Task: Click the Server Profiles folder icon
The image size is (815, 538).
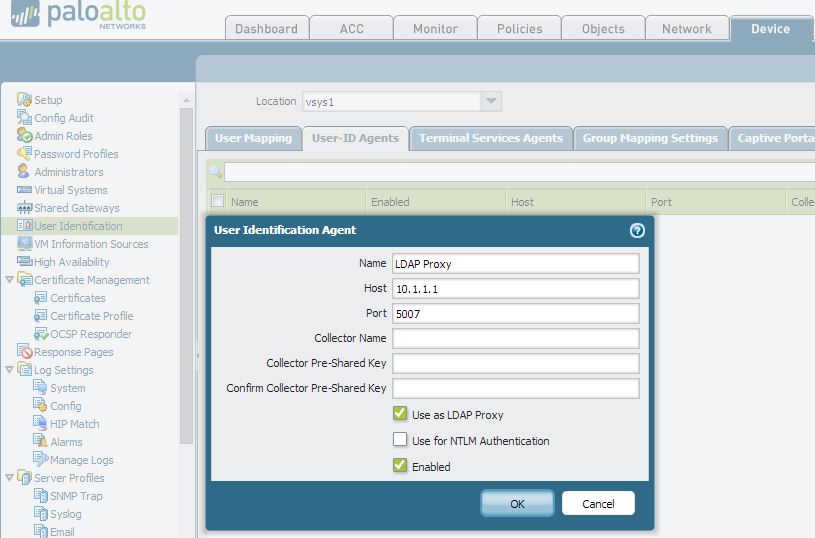Action: (x=24, y=477)
